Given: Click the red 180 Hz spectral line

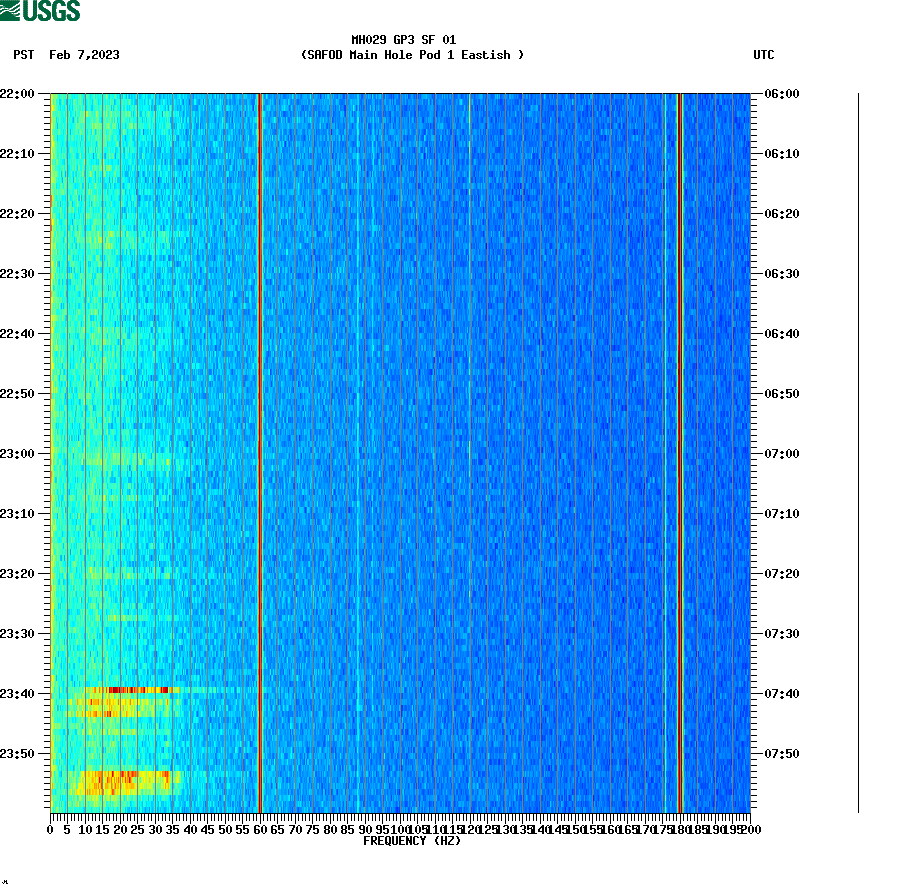Looking at the screenshot, I should point(678,450).
